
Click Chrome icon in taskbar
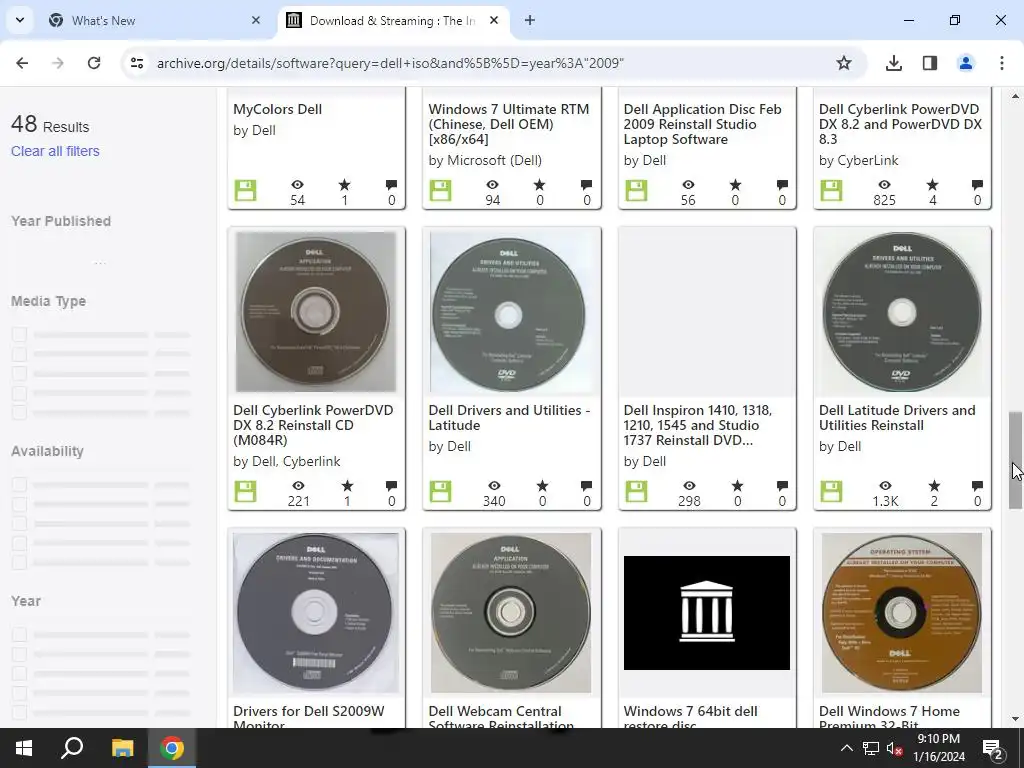(172, 748)
